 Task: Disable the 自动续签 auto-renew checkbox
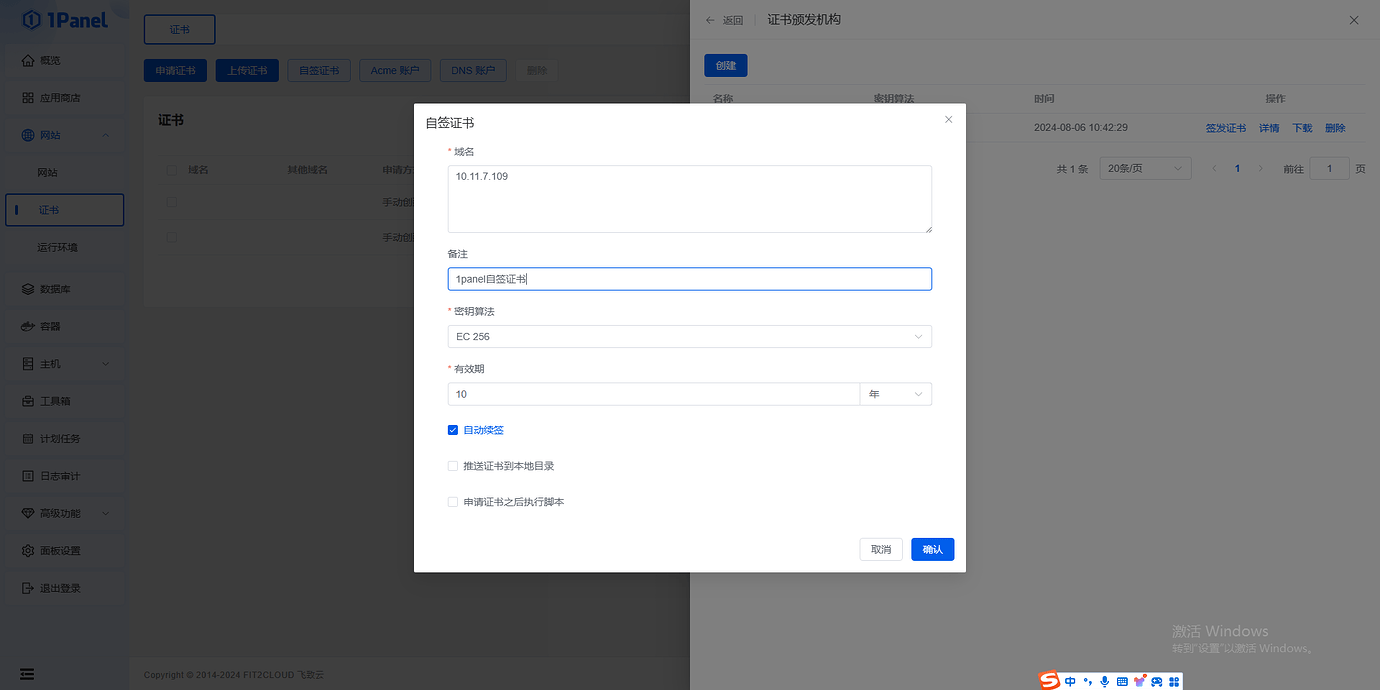(x=453, y=429)
